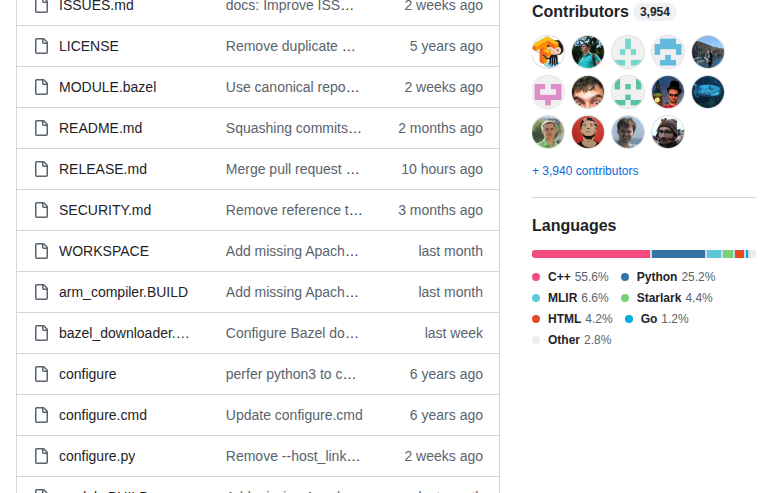Click the file icon in the bazel_downloader row
This screenshot has height=493, width=780.
(41, 333)
